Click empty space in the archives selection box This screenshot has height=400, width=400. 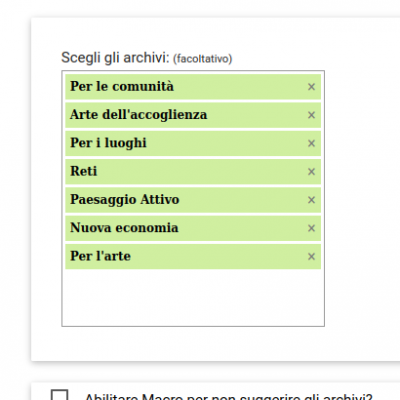193,297
